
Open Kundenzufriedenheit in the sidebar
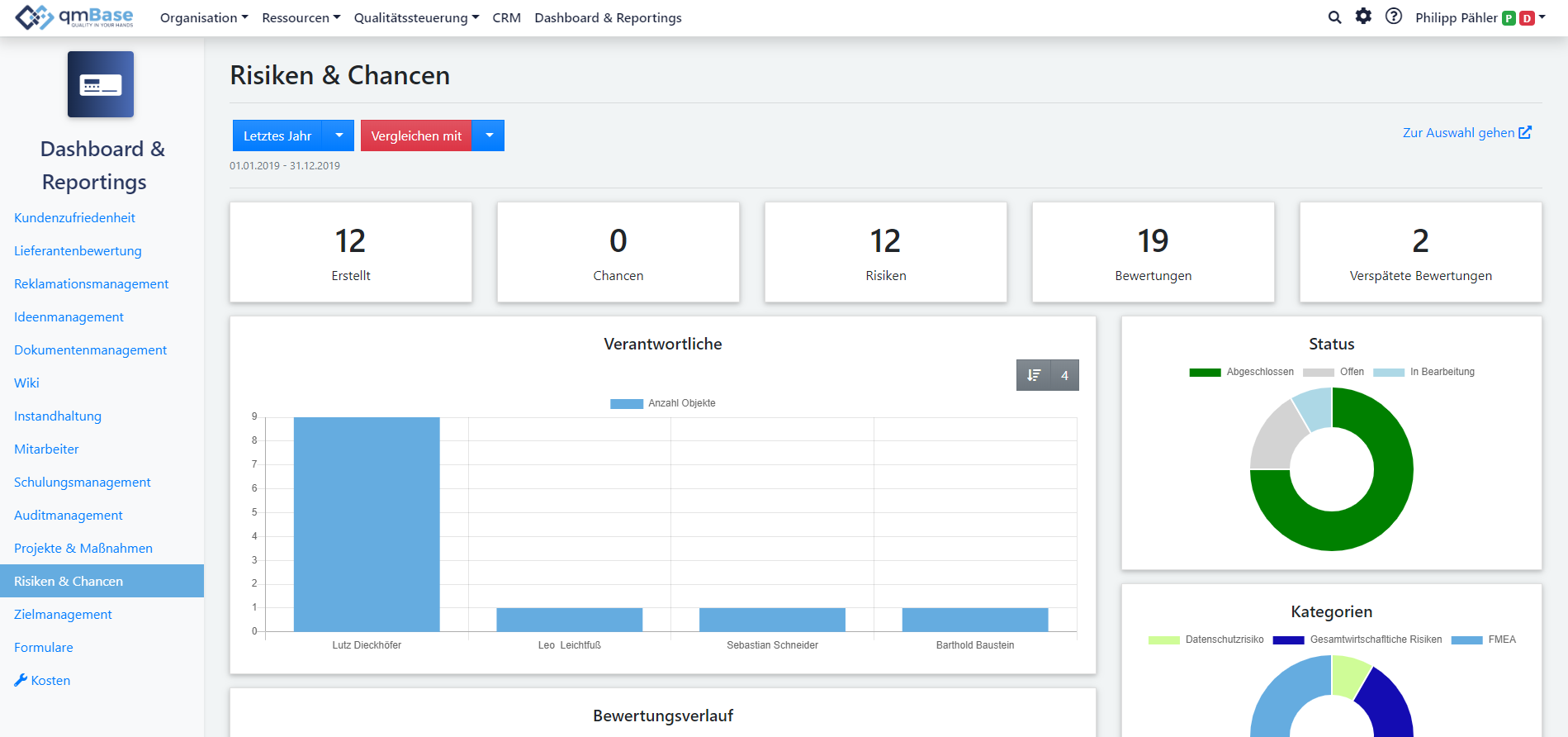pyautogui.click(x=74, y=217)
